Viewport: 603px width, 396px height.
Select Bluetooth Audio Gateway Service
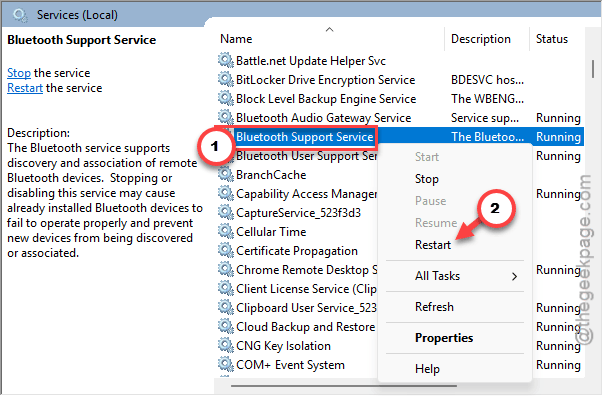323,118
